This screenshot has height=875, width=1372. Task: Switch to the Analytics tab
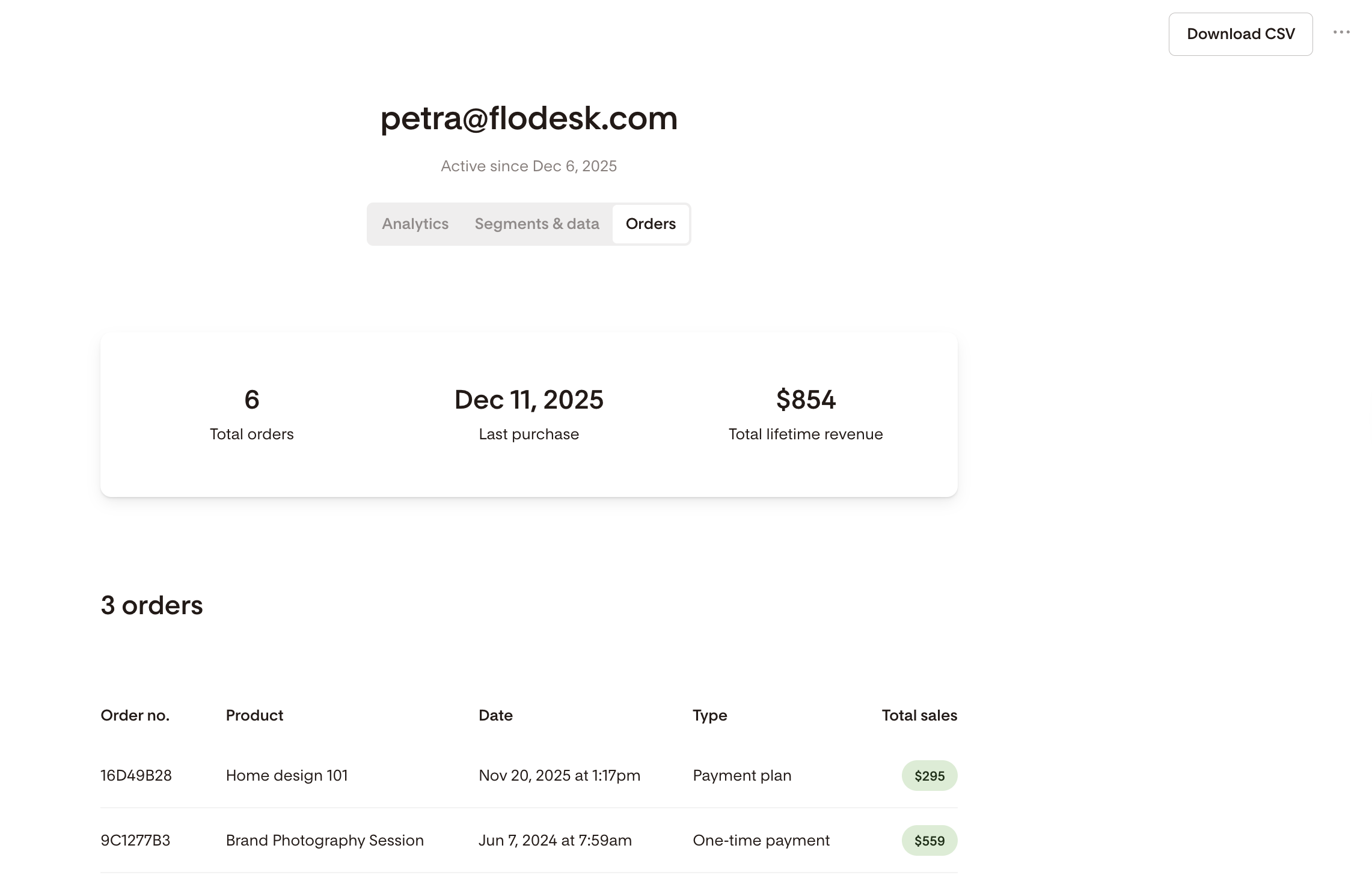[x=415, y=224]
